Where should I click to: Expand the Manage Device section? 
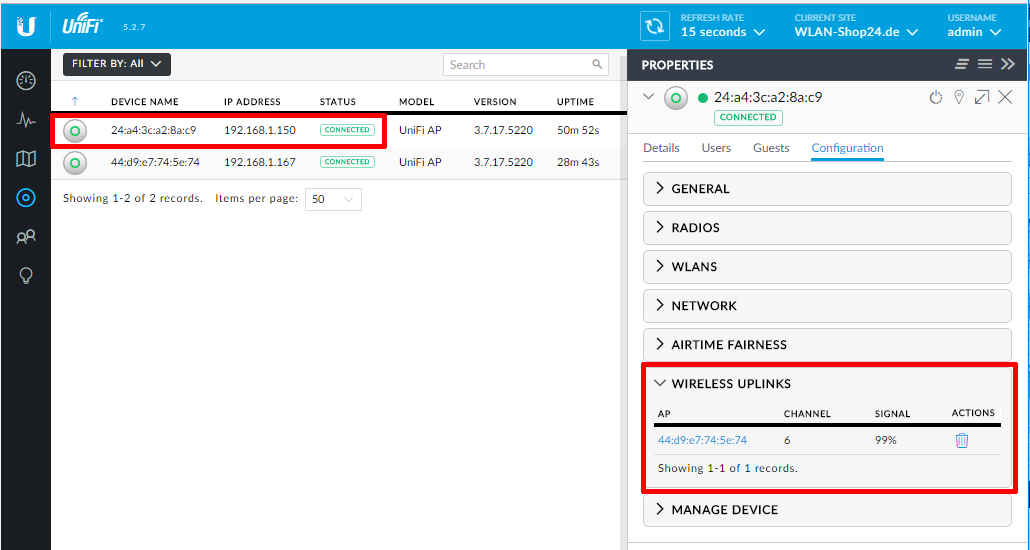pos(827,510)
